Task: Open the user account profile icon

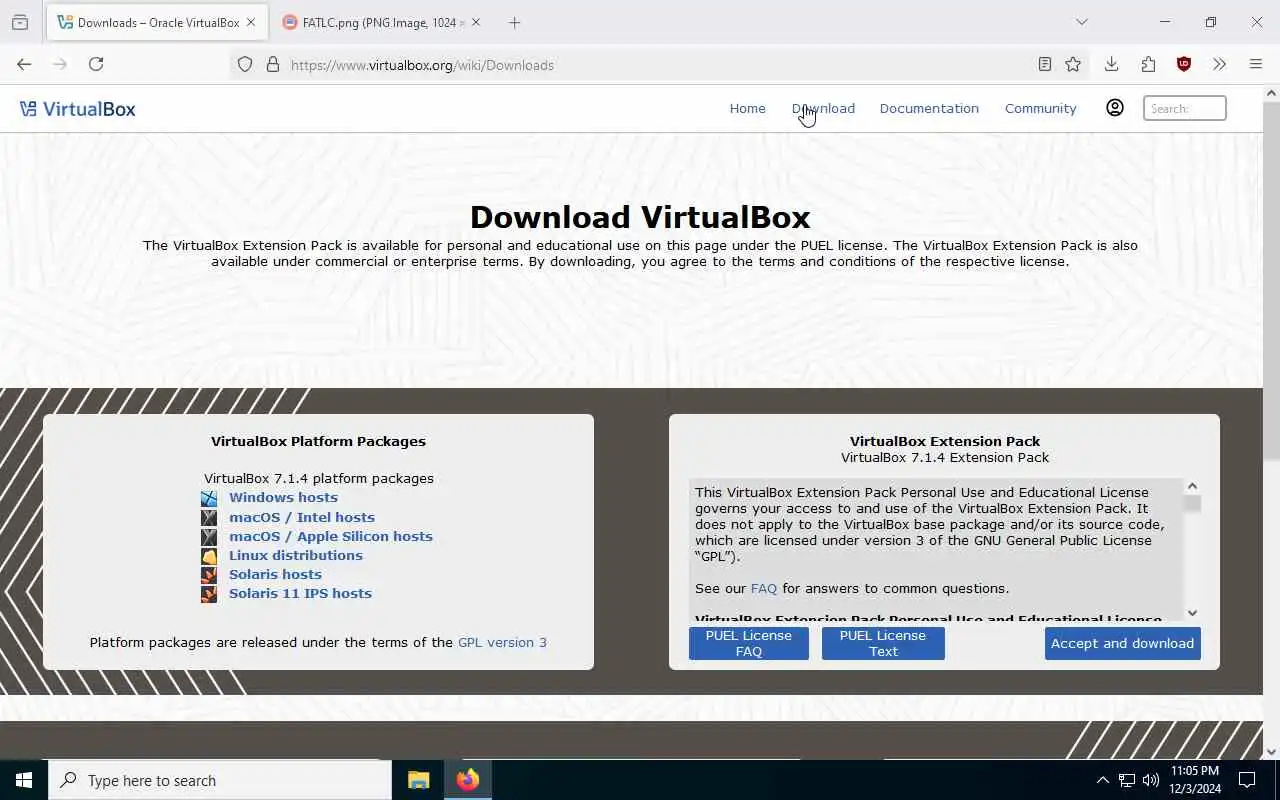Action: tap(1115, 108)
